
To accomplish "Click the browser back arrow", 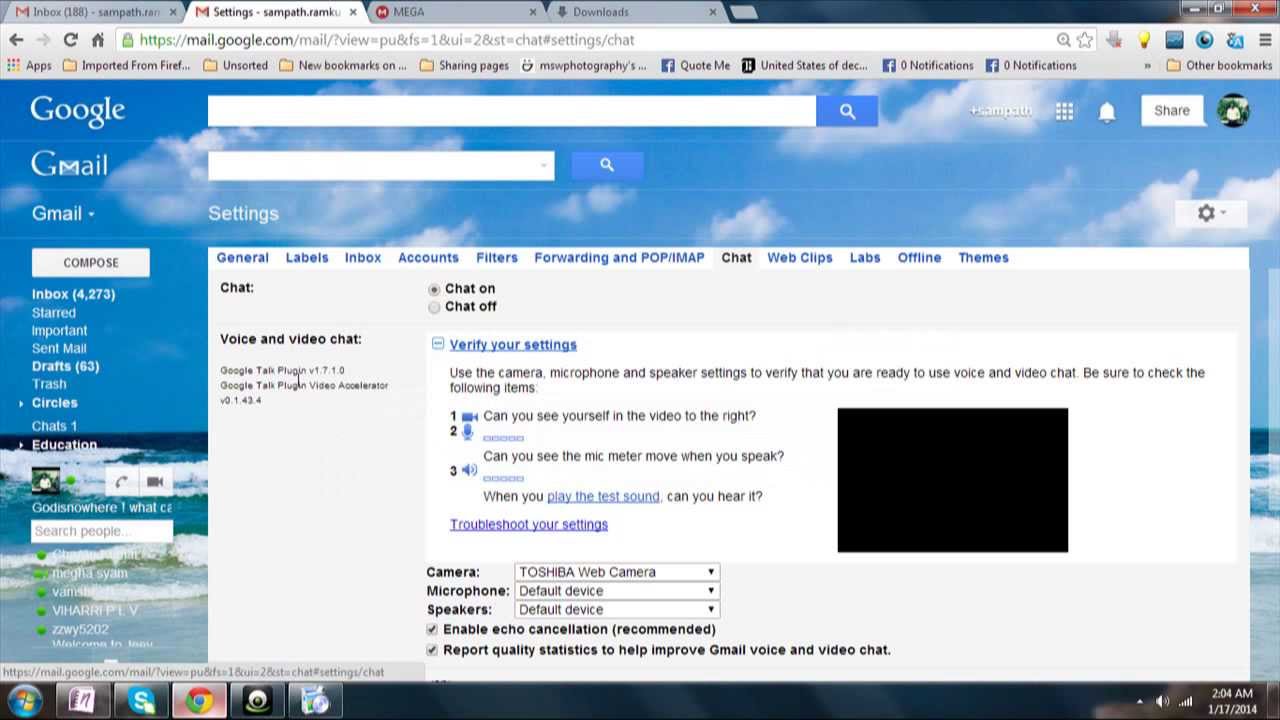I will point(16,40).
